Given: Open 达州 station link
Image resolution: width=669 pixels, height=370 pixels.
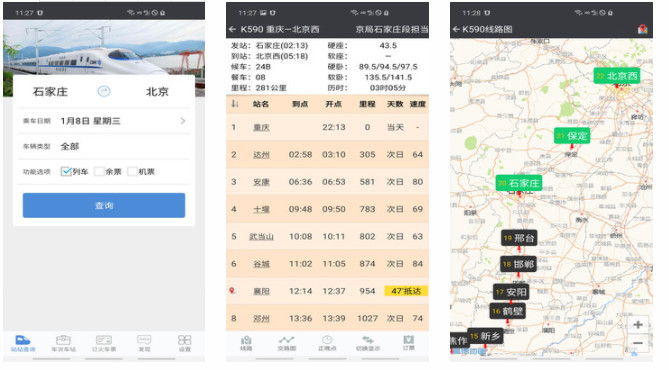Looking at the screenshot, I should pos(261,154).
